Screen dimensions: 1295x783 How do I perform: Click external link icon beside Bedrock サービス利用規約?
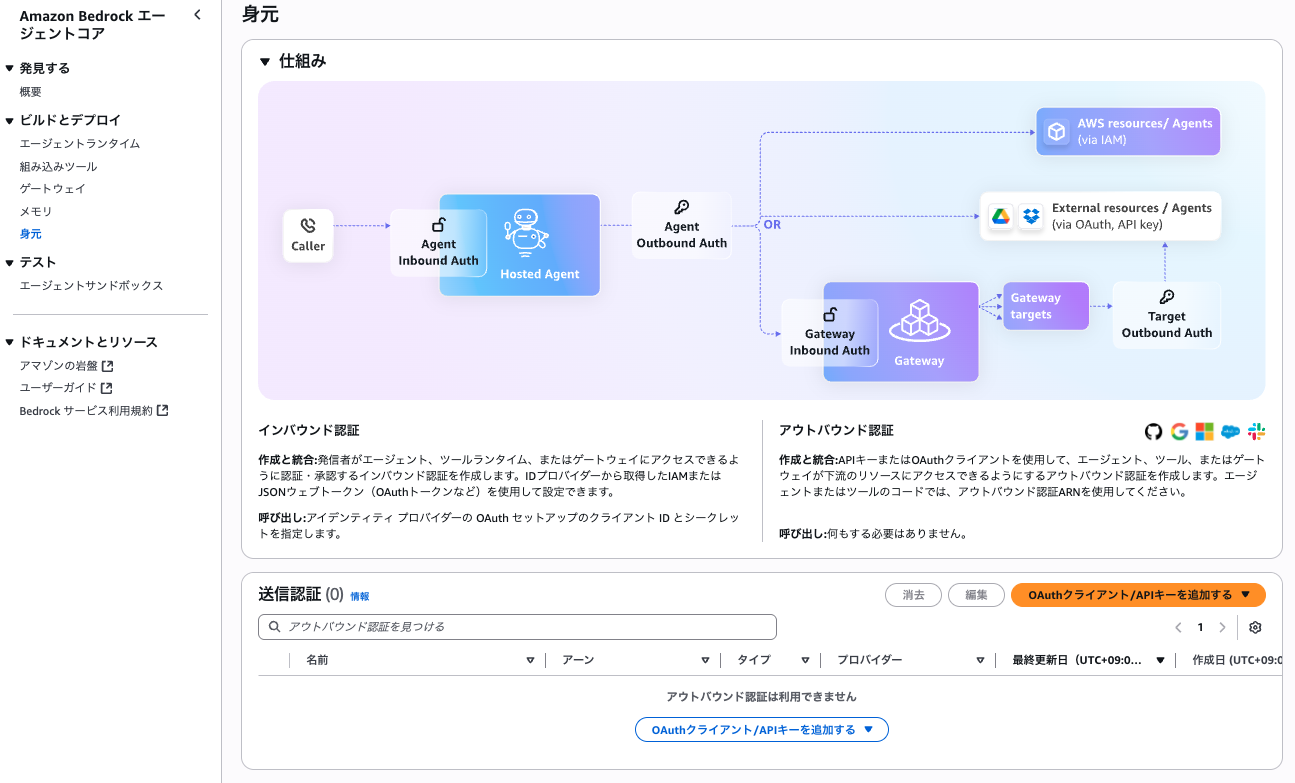pos(163,410)
